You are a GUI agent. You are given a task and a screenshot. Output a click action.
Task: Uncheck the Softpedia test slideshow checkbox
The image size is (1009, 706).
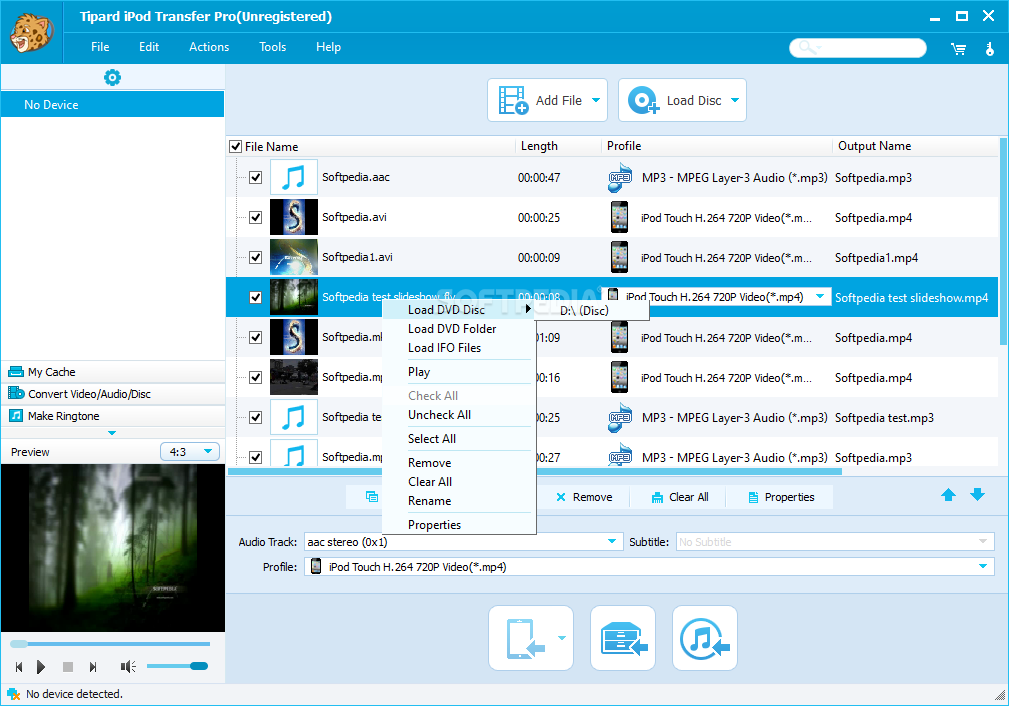[x=255, y=297]
